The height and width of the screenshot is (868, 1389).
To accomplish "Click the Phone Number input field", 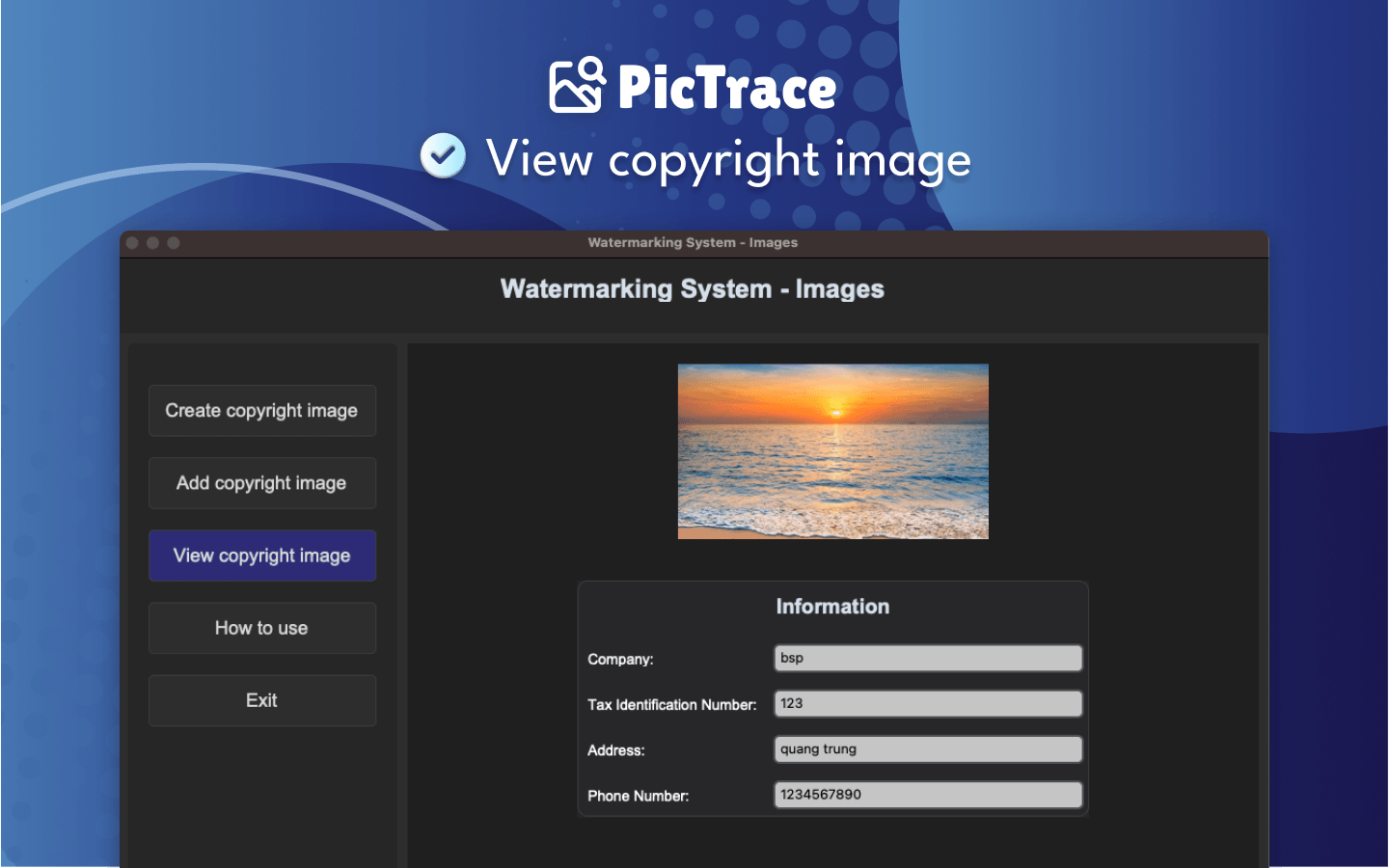I will [927, 795].
